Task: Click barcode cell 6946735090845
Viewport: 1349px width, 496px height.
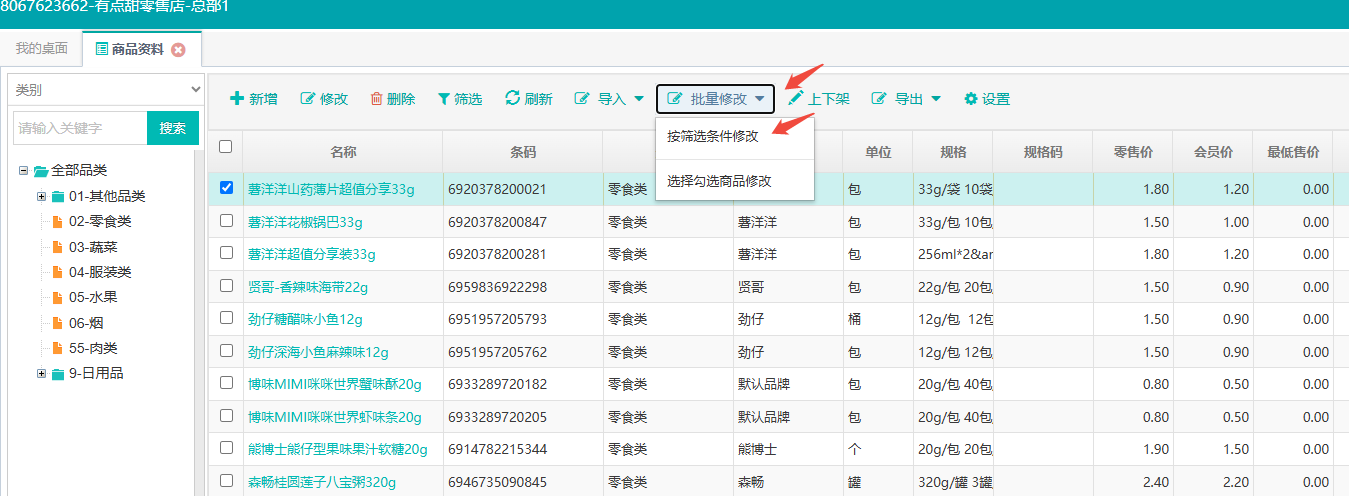Action: [x=523, y=483]
